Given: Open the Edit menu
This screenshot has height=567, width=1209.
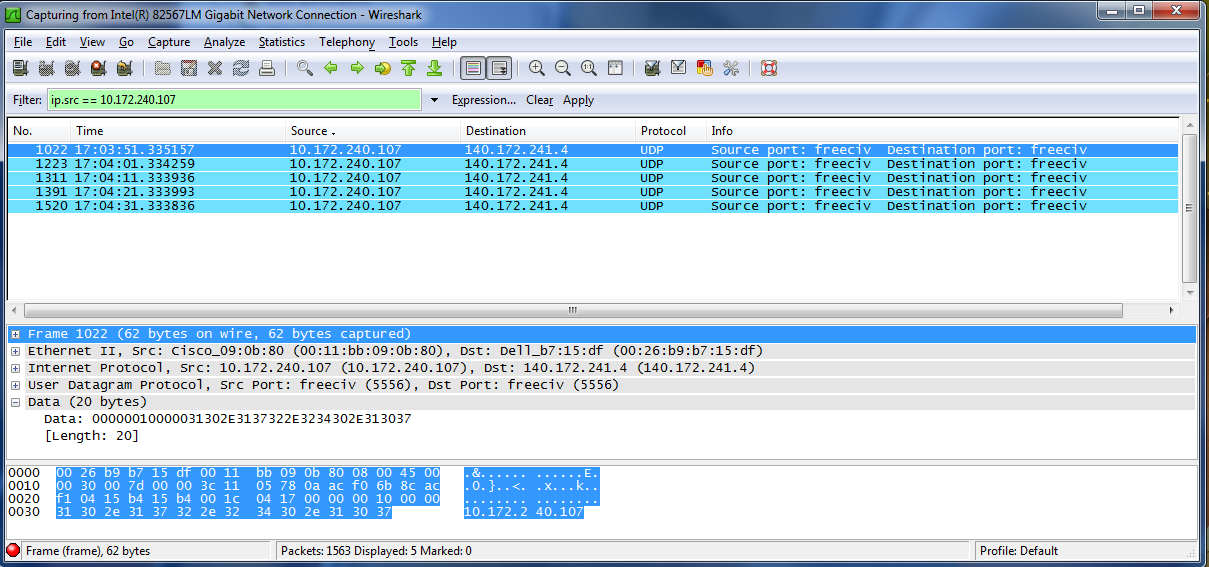Looking at the screenshot, I should (56, 42).
